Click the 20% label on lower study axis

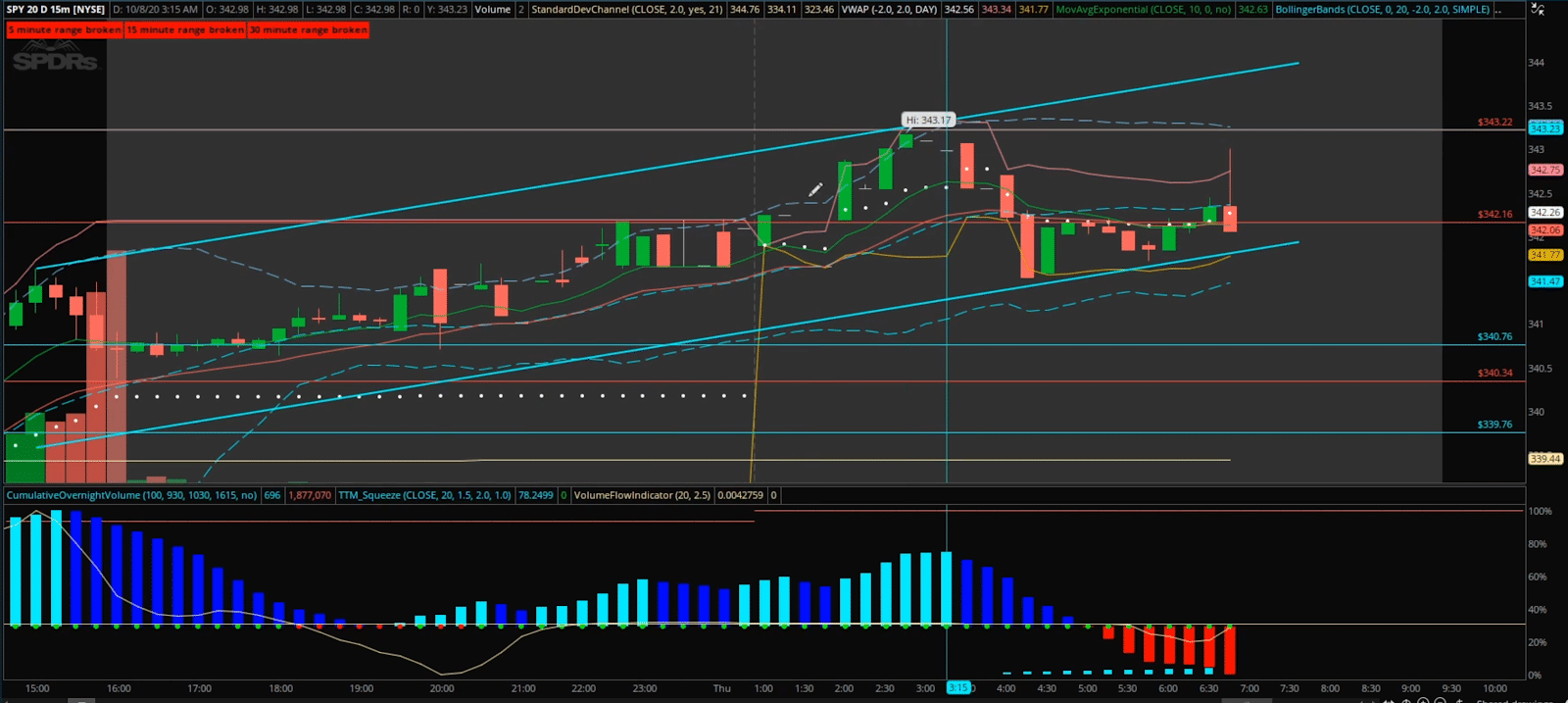1538,642
